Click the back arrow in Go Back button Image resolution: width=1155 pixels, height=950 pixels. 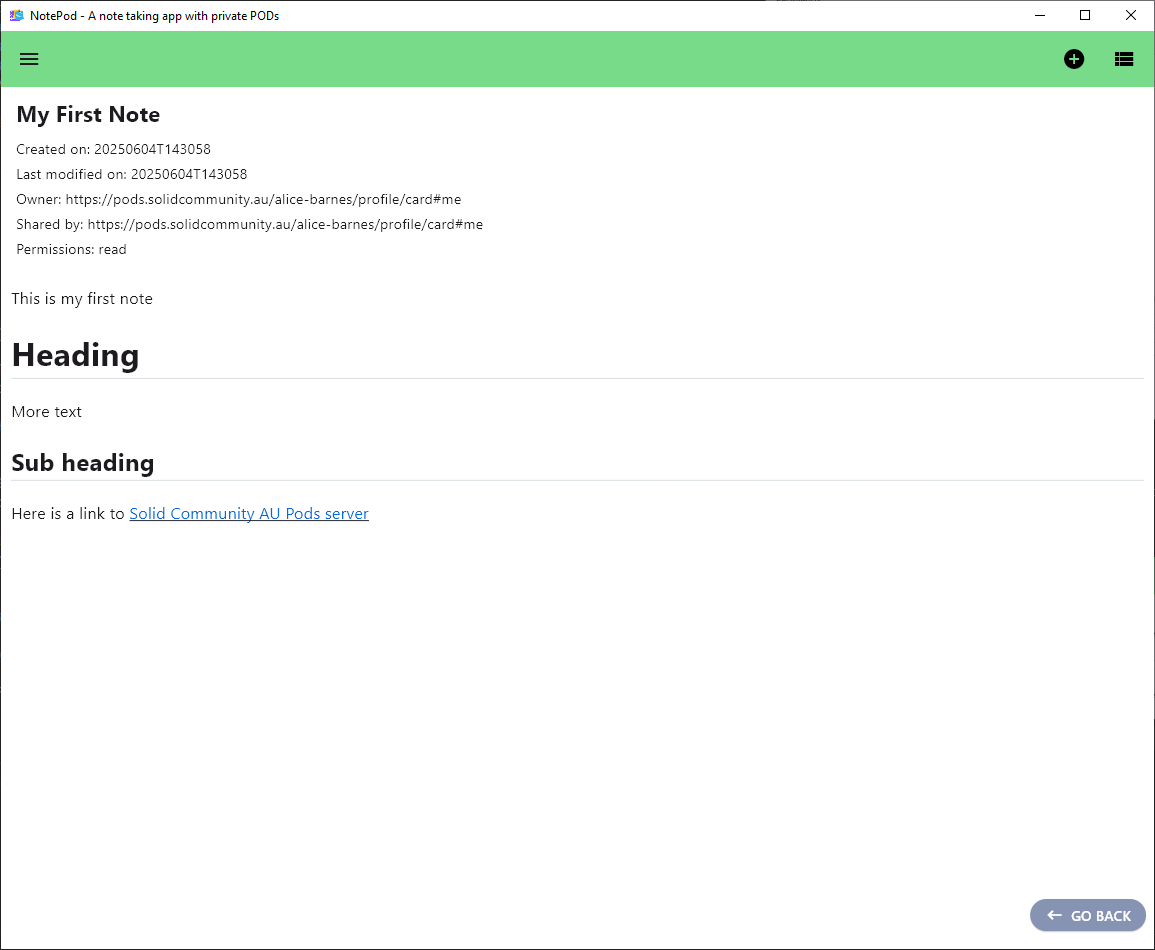[x=1054, y=915]
